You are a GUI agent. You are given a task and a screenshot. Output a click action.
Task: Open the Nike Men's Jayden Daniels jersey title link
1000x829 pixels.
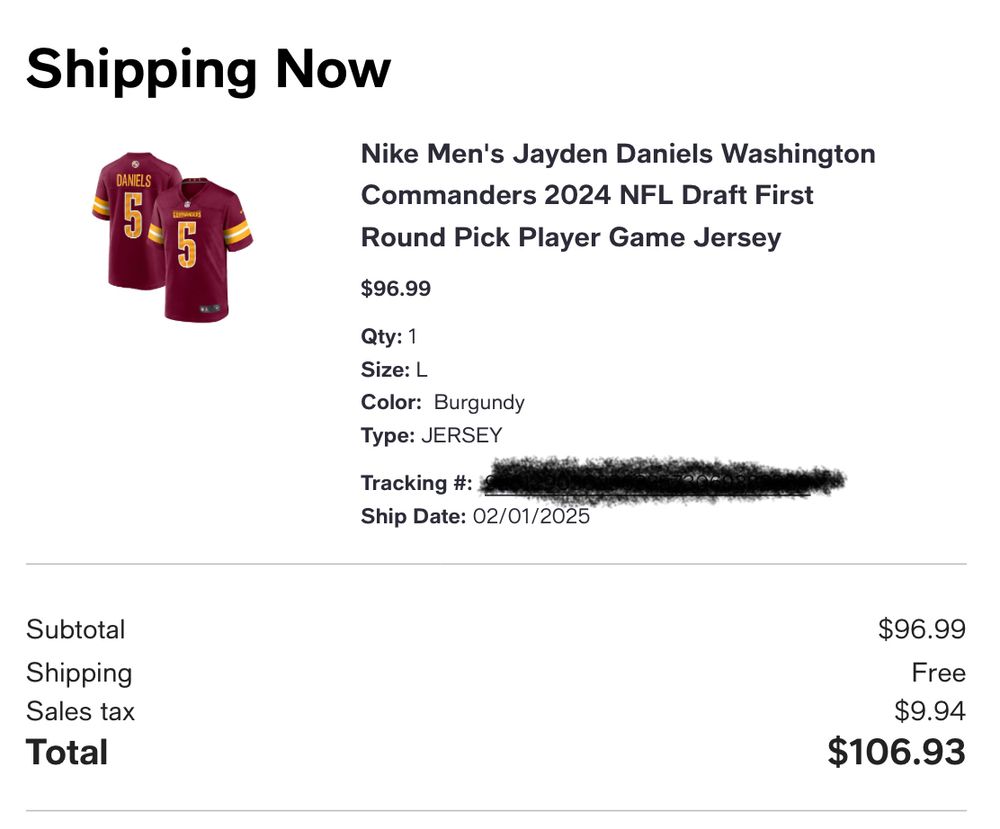pyautogui.click(x=617, y=196)
